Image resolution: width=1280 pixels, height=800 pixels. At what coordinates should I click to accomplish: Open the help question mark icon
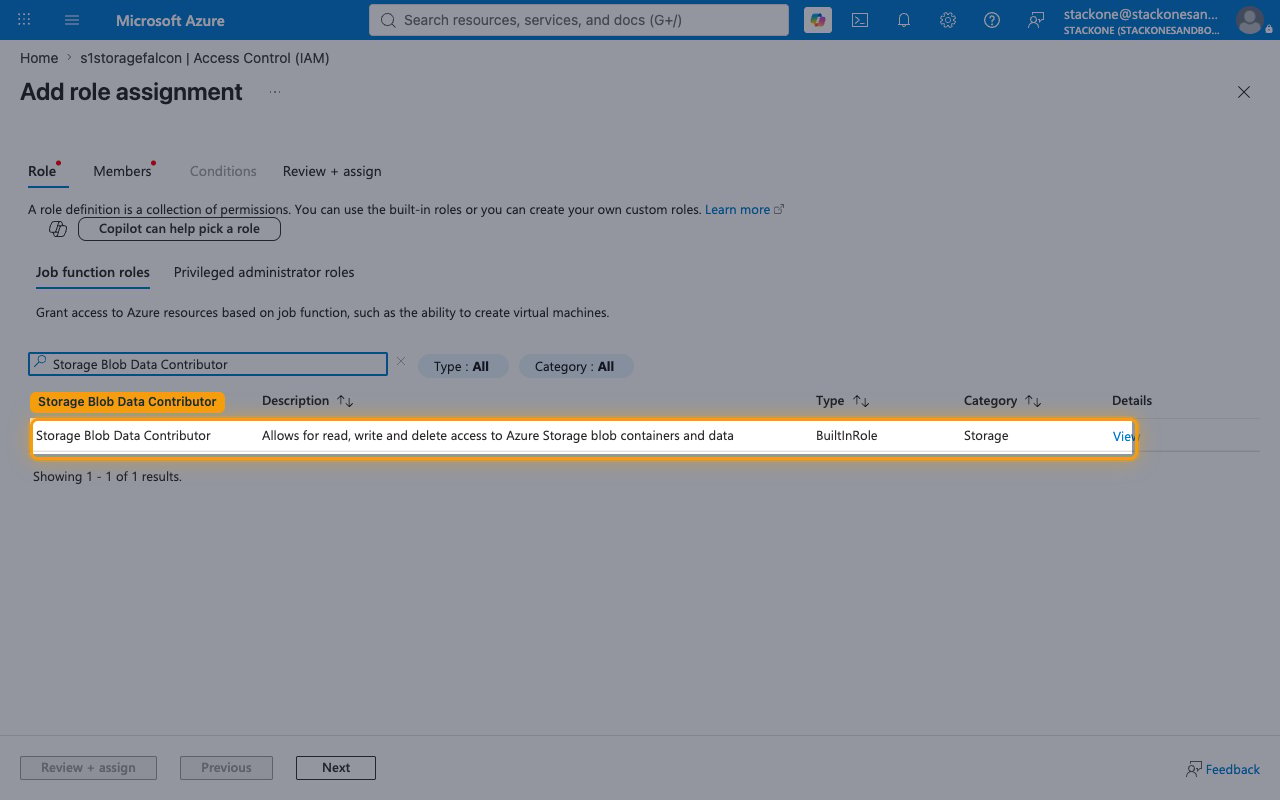tap(992, 20)
